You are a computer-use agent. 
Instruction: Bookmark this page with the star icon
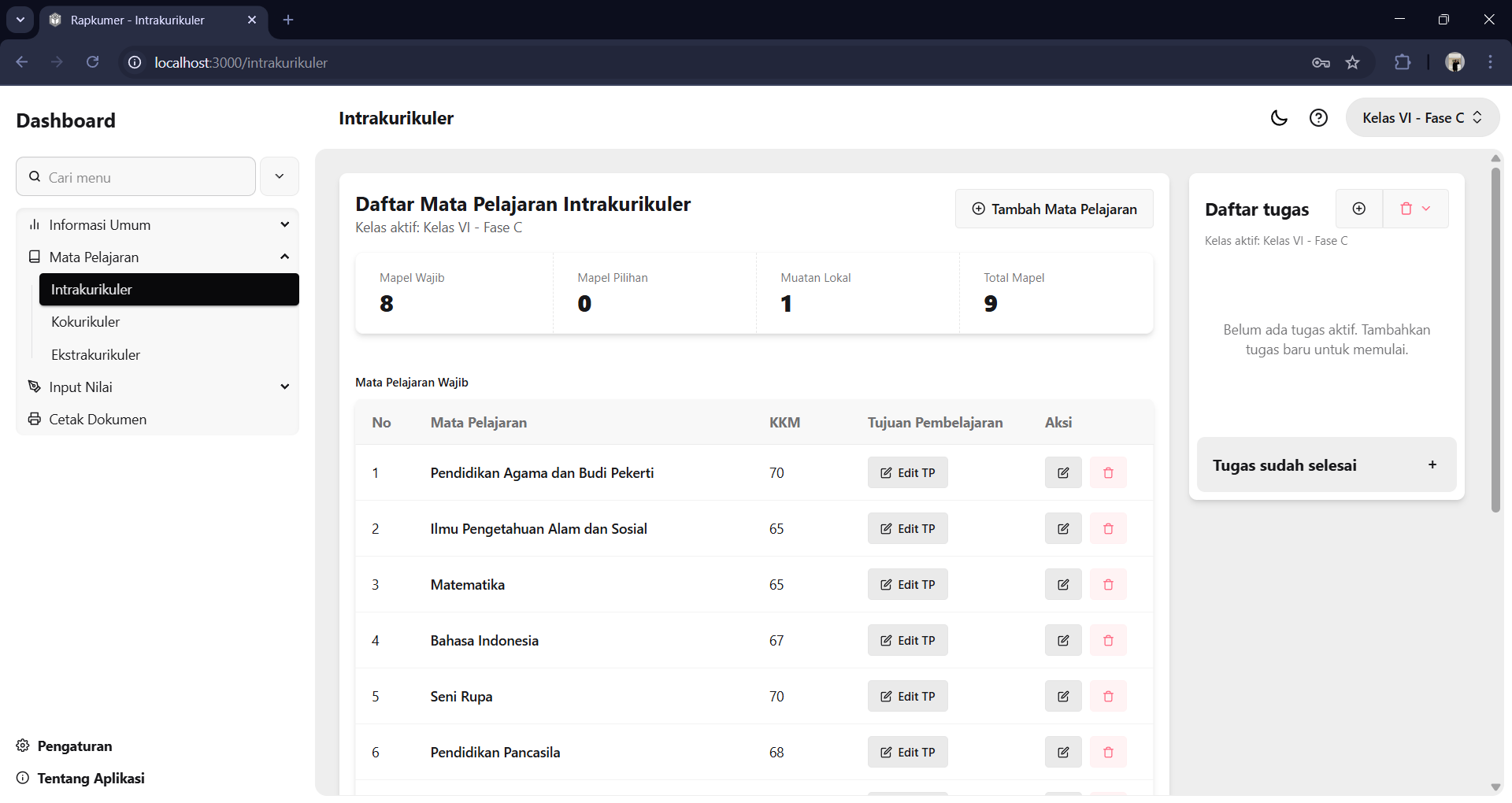(x=1352, y=63)
